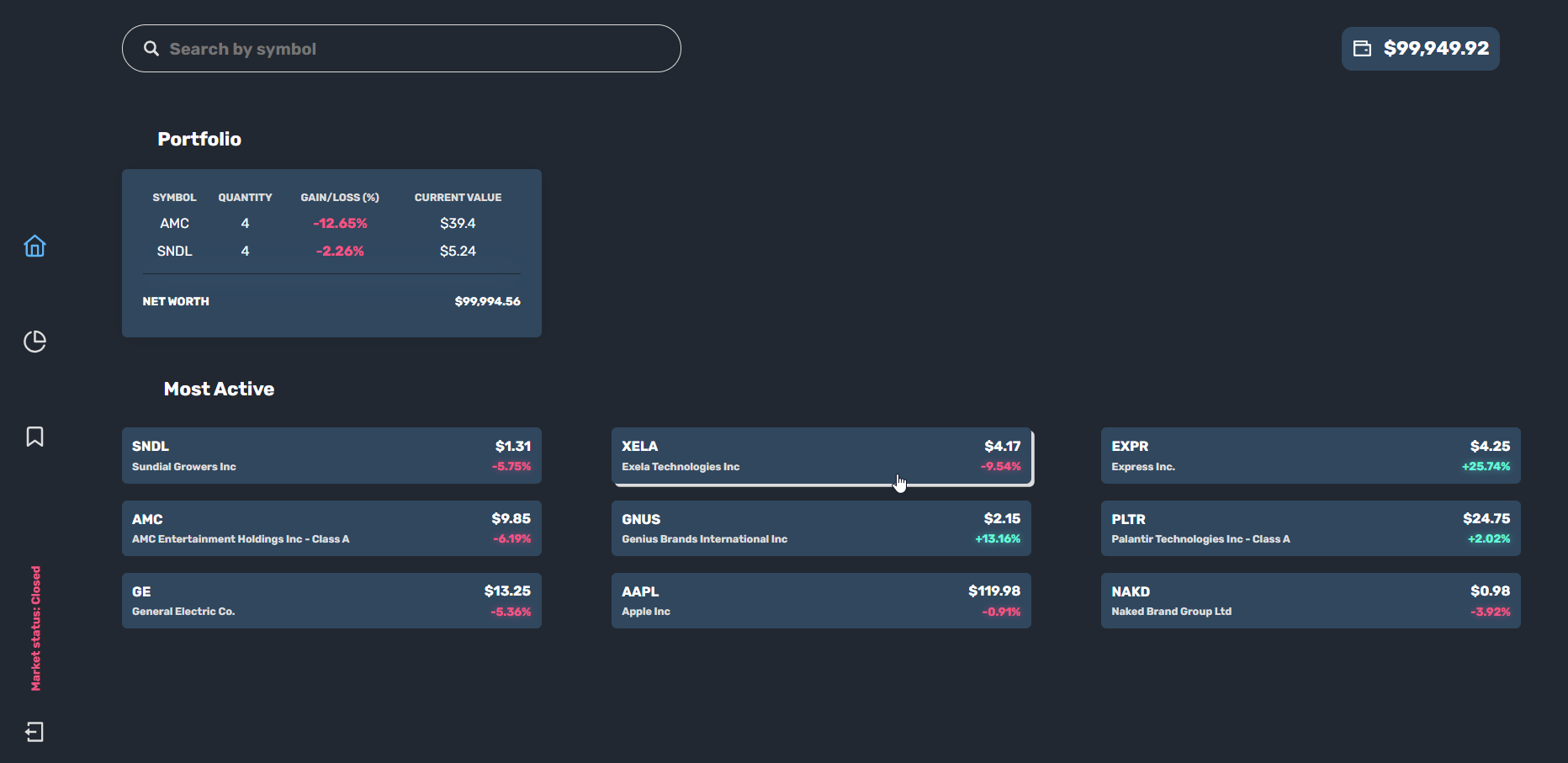Image resolution: width=1568 pixels, height=763 pixels.
Task: Open the GE General Electric card
Action: (331, 601)
